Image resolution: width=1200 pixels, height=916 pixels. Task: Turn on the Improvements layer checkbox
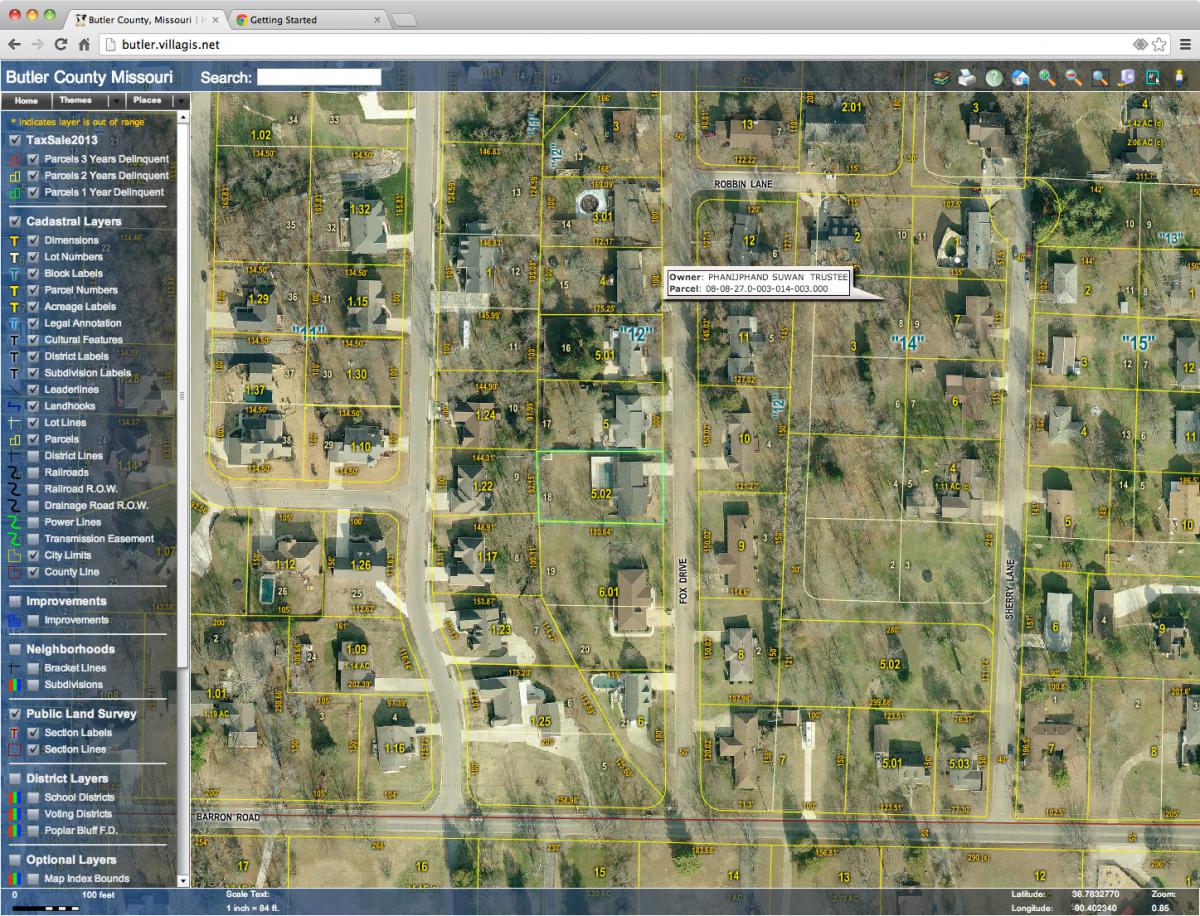[34, 621]
